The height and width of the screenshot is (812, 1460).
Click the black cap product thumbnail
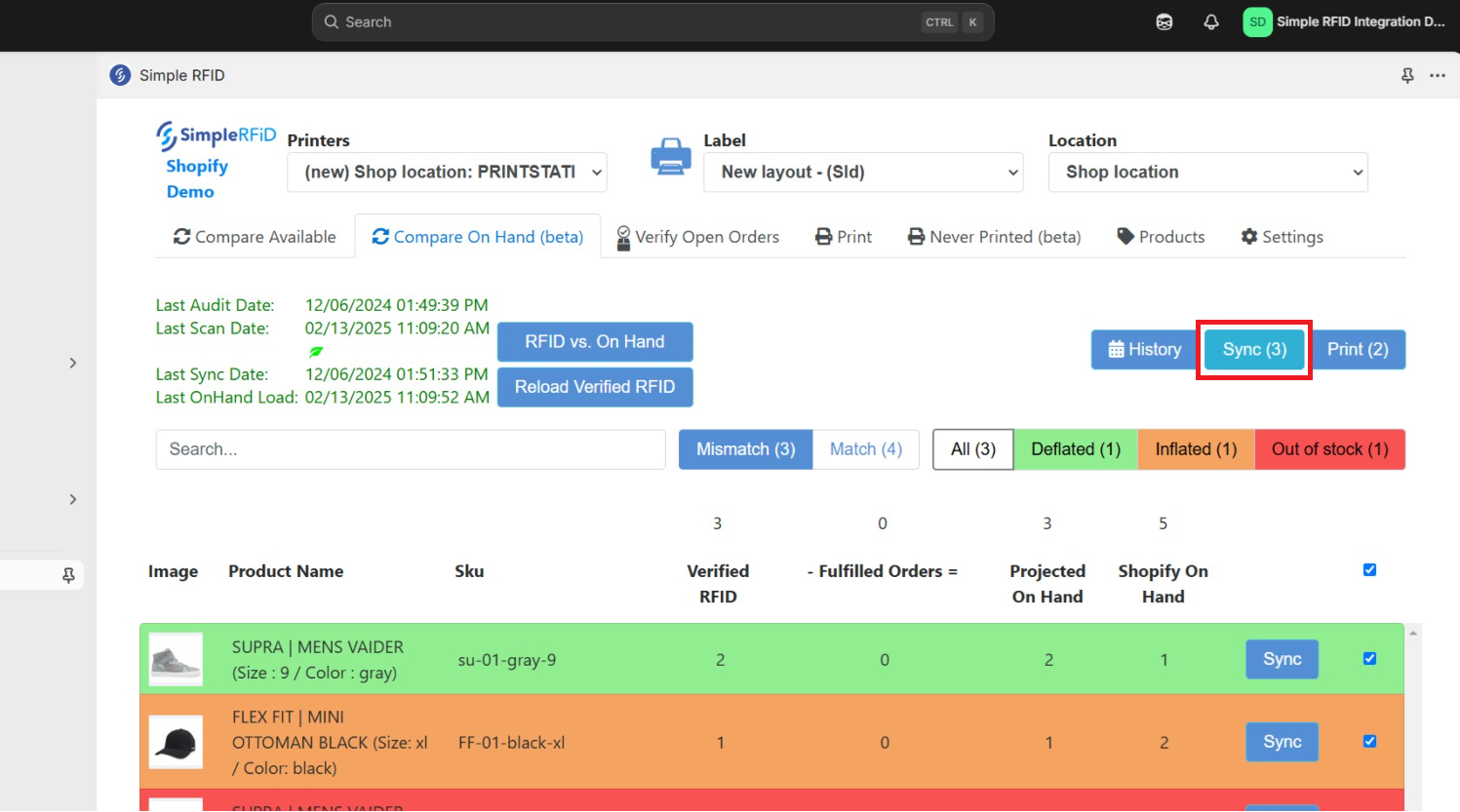pyautogui.click(x=176, y=743)
